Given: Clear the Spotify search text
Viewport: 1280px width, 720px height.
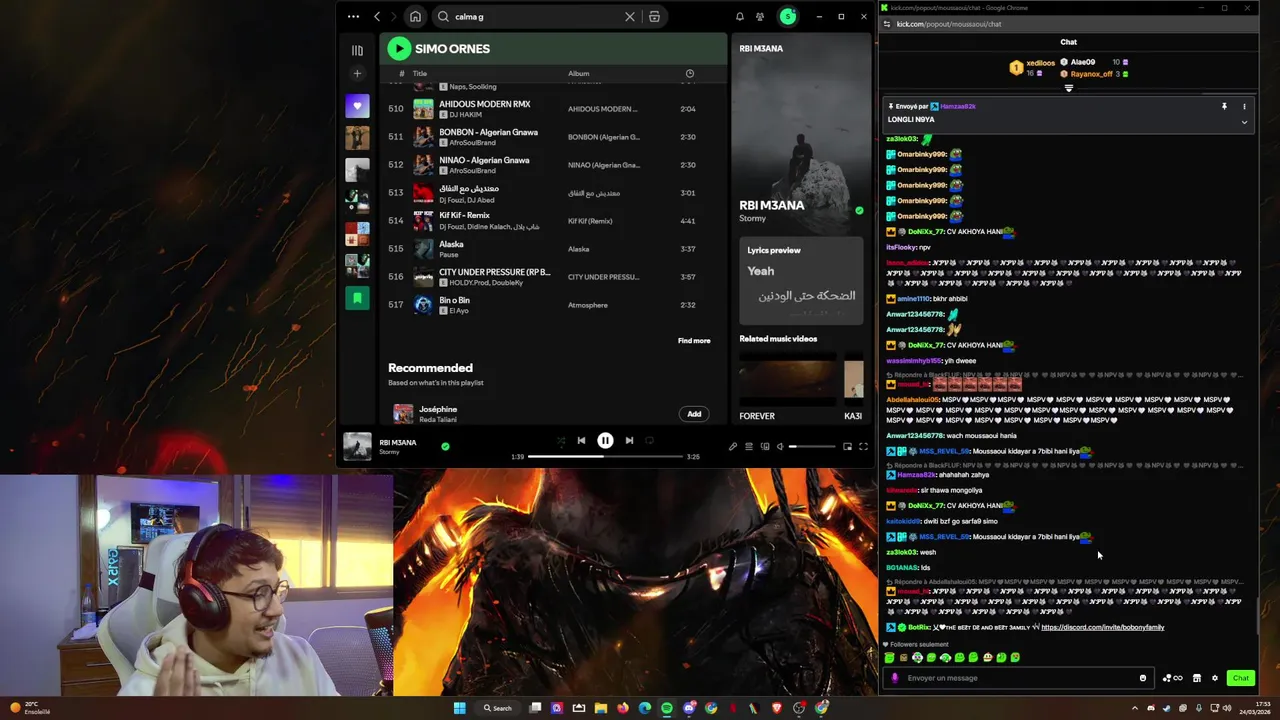Looking at the screenshot, I should [630, 17].
